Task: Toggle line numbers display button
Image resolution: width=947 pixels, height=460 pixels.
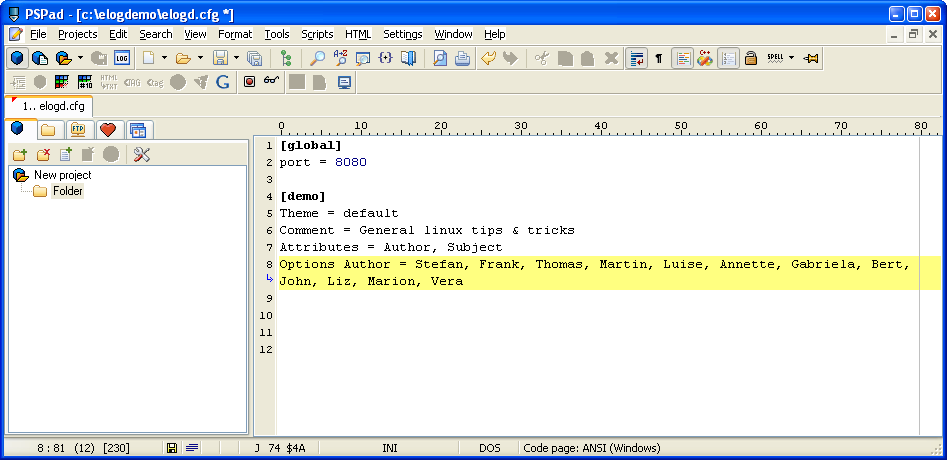Action: click(x=728, y=59)
